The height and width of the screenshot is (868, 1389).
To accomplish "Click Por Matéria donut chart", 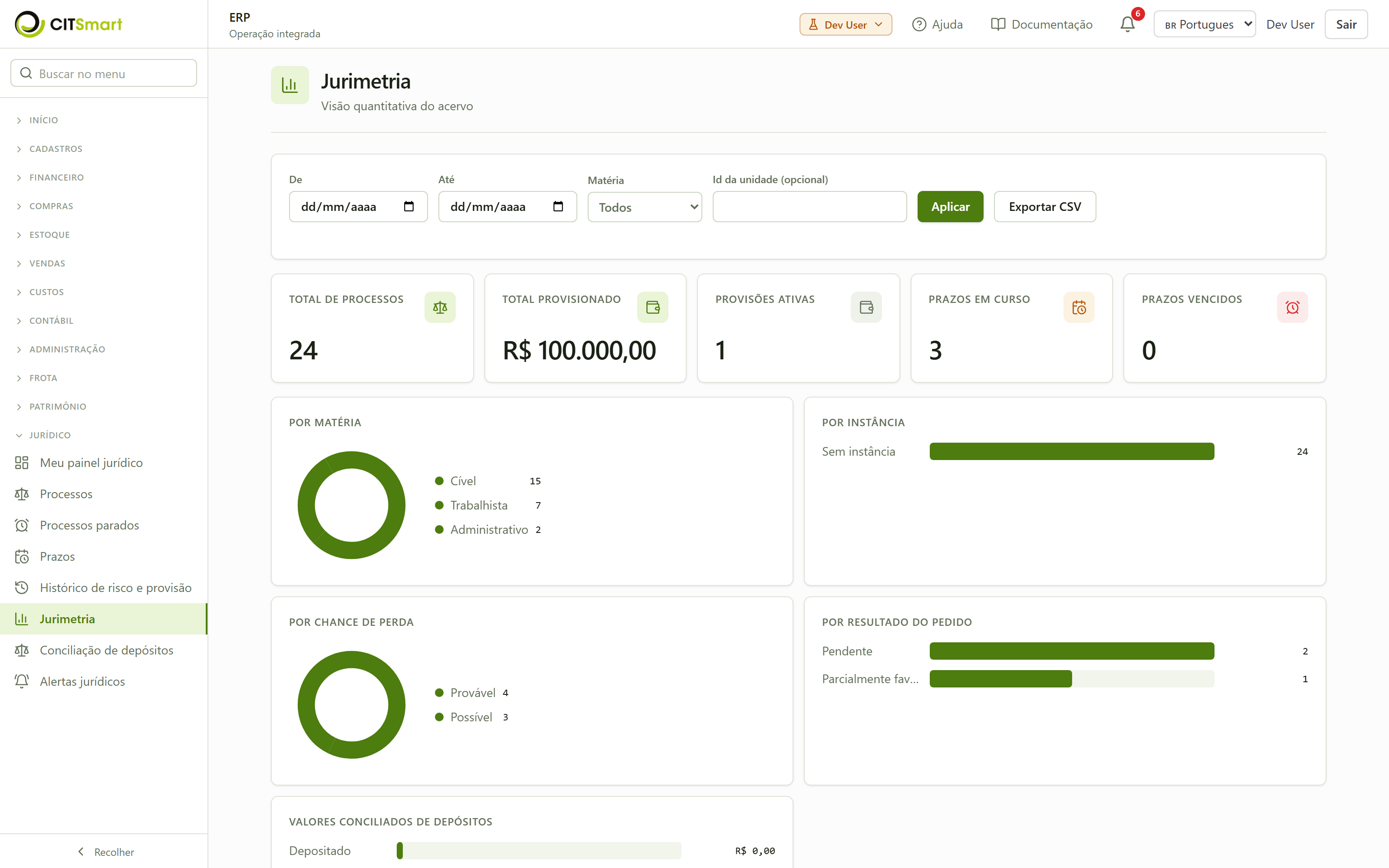I will [x=351, y=505].
